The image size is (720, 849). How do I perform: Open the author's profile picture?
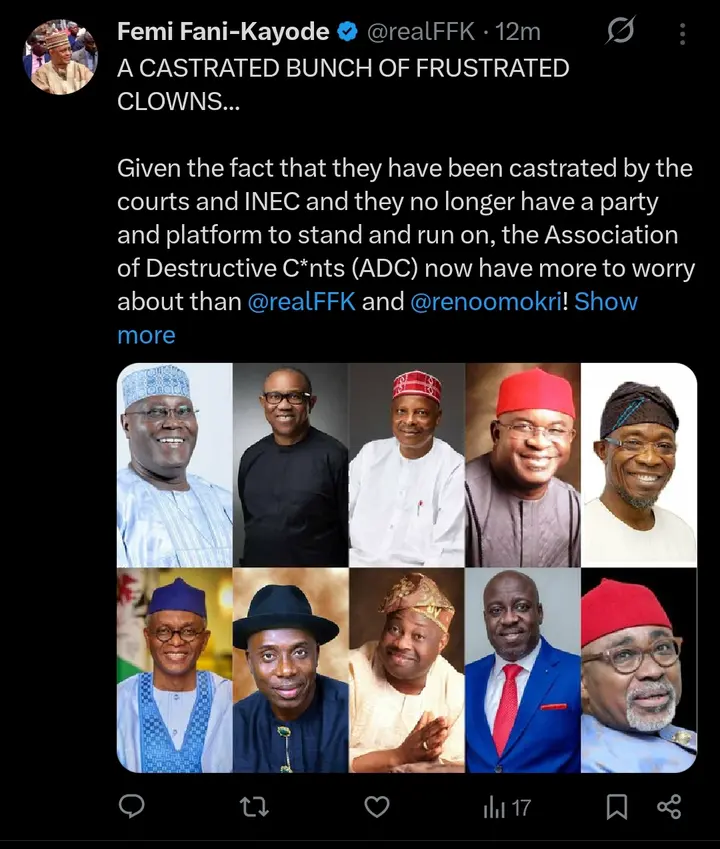(61, 56)
